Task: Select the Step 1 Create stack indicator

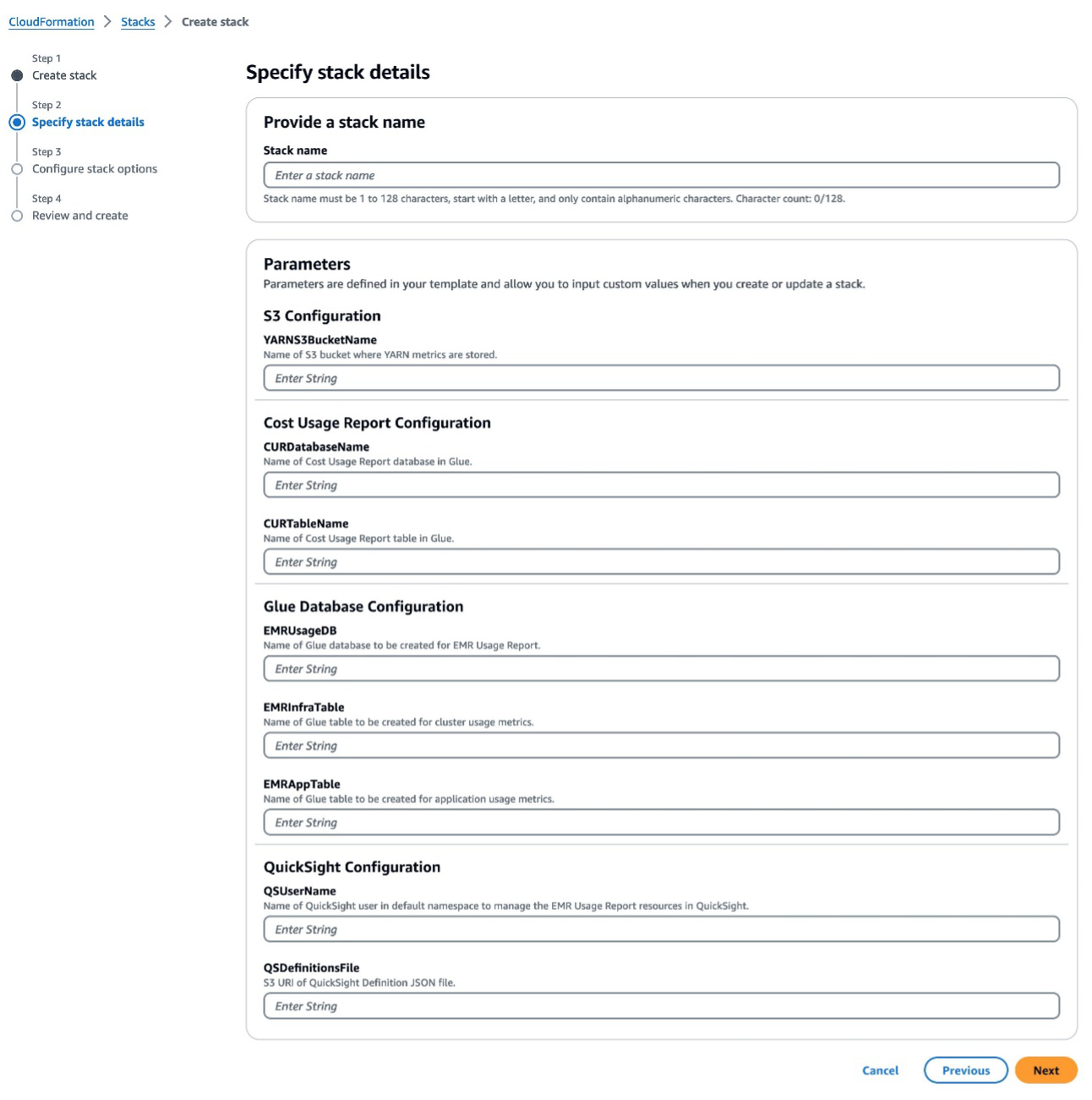Action: click(x=17, y=74)
